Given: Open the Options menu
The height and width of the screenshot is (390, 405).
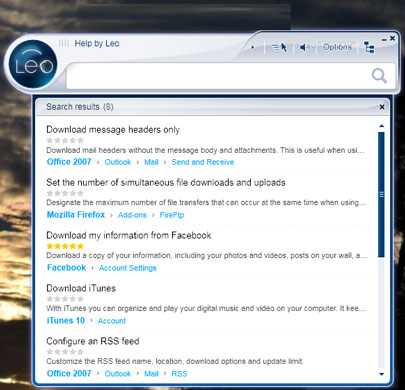Looking at the screenshot, I should tap(337, 47).
